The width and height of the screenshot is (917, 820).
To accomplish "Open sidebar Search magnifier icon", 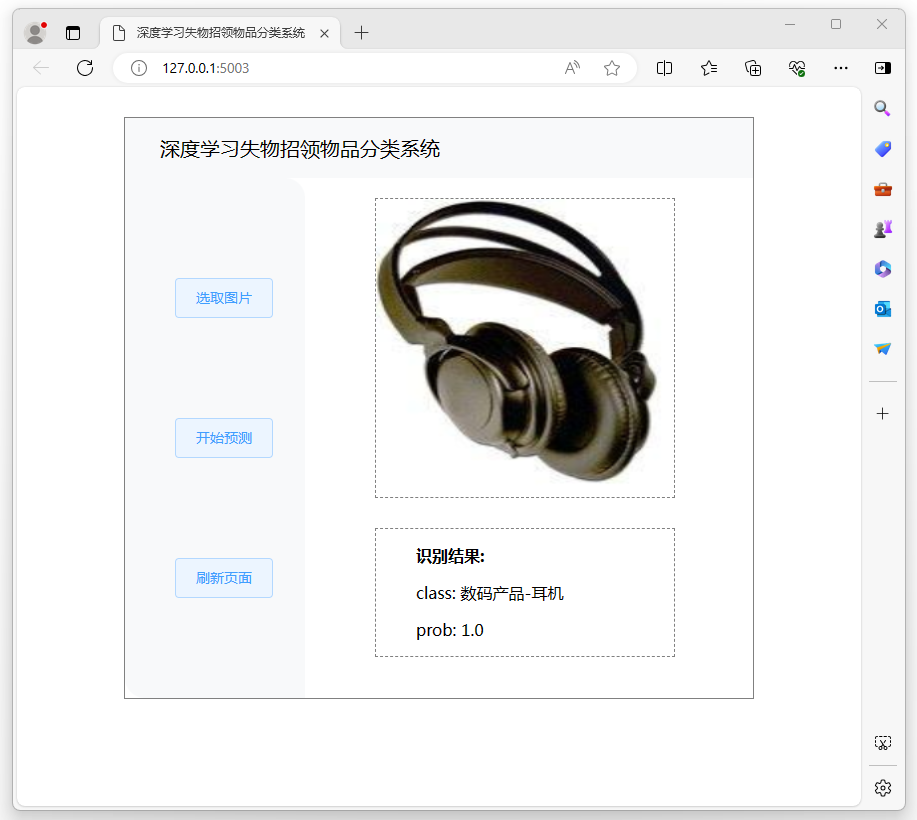I will coord(882,109).
